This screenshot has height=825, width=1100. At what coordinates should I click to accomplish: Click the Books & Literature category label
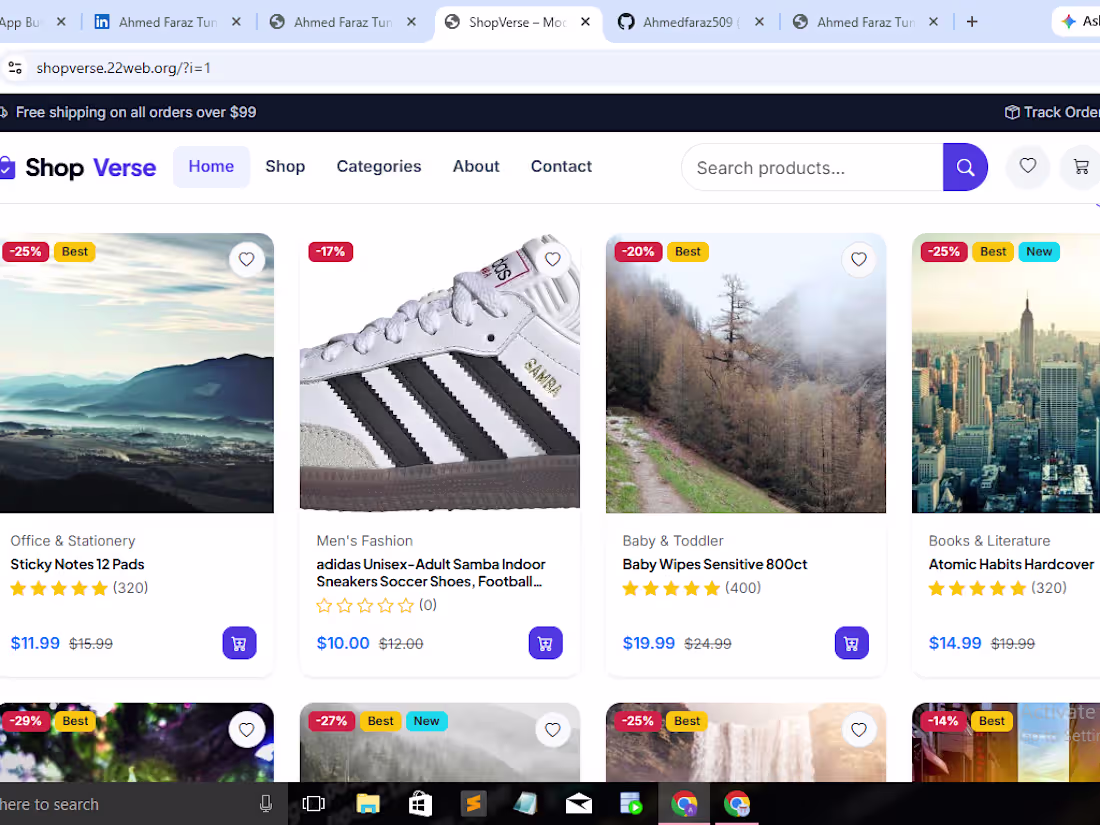tap(990, 541)
